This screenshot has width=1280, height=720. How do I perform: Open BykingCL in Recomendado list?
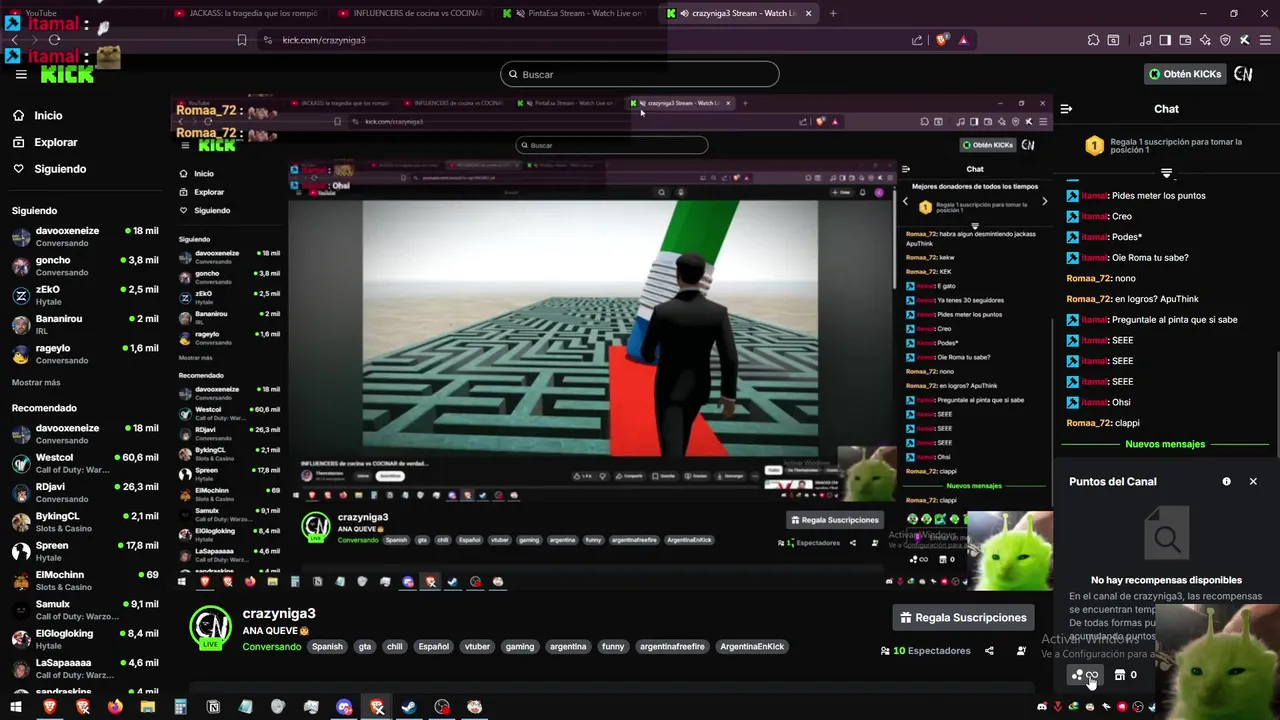(85, 522)
